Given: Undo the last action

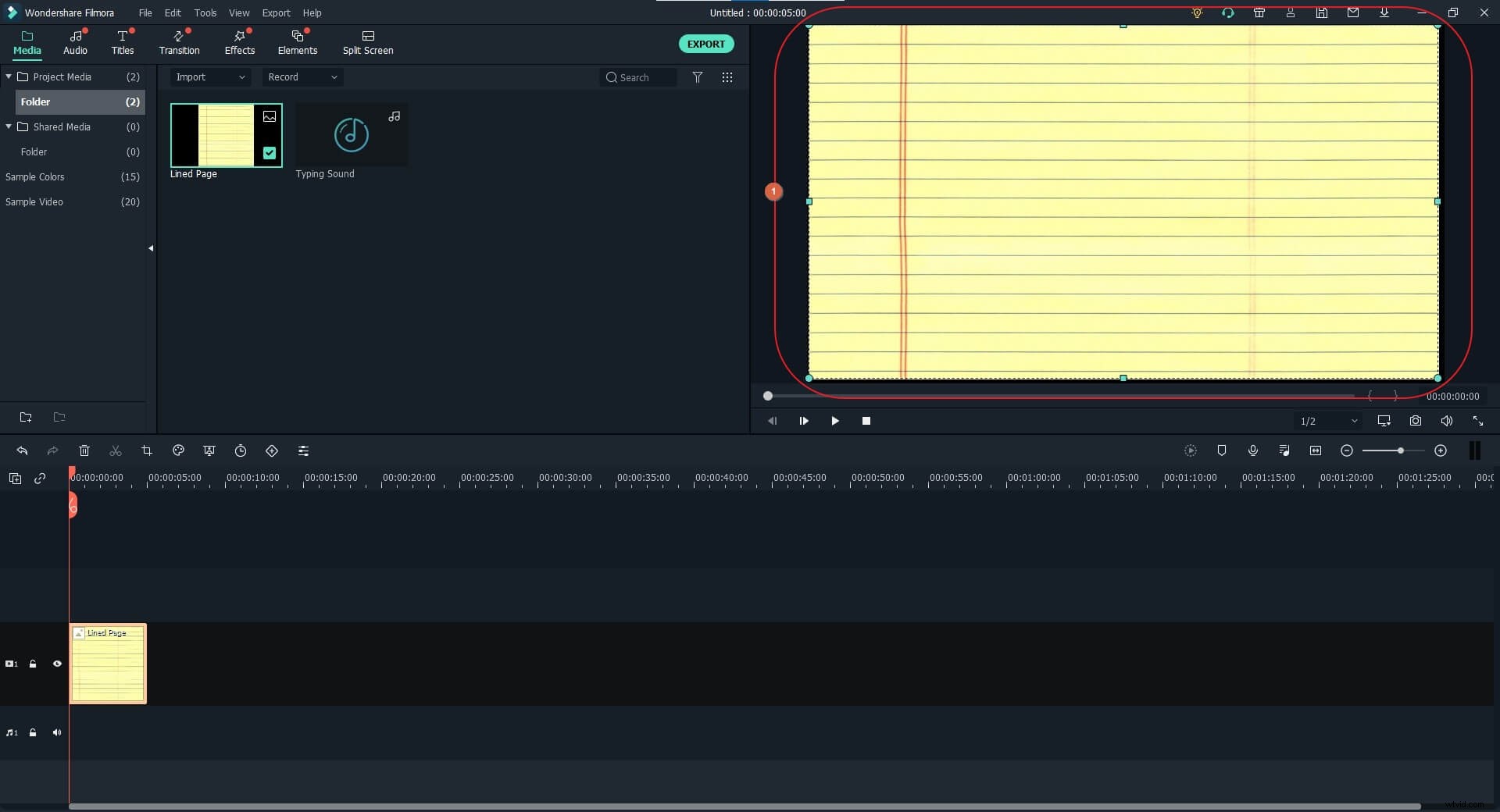Looking at the screenshot, I should (22, 451).
